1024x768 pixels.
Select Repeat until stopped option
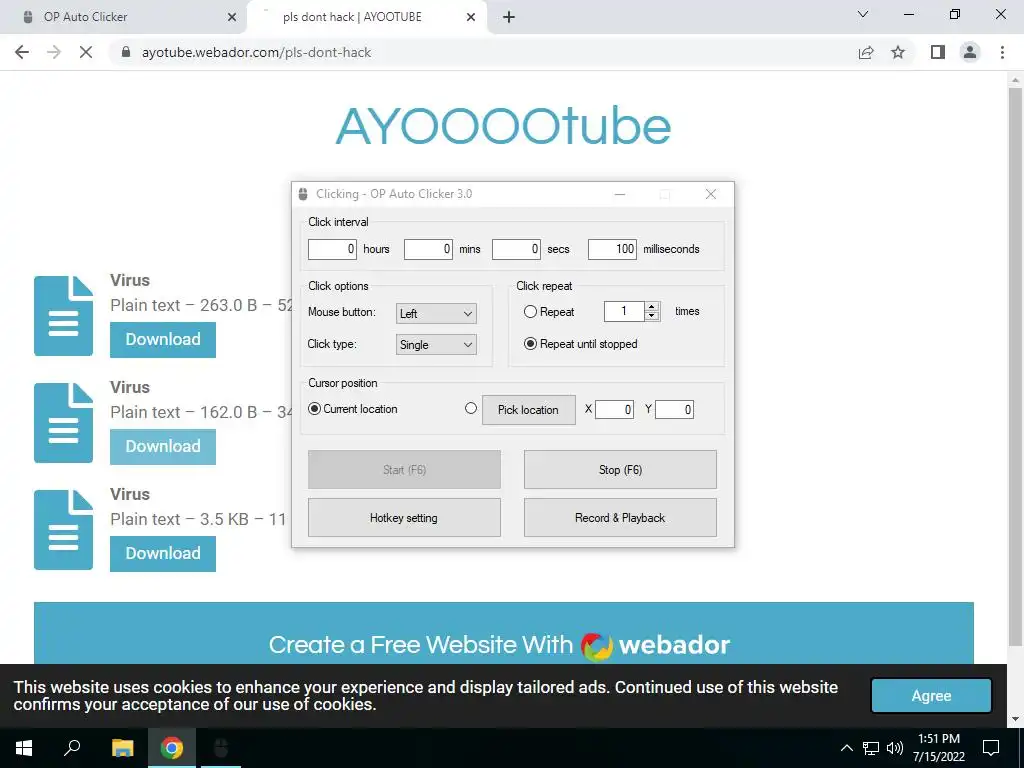[x=530, y=344]
